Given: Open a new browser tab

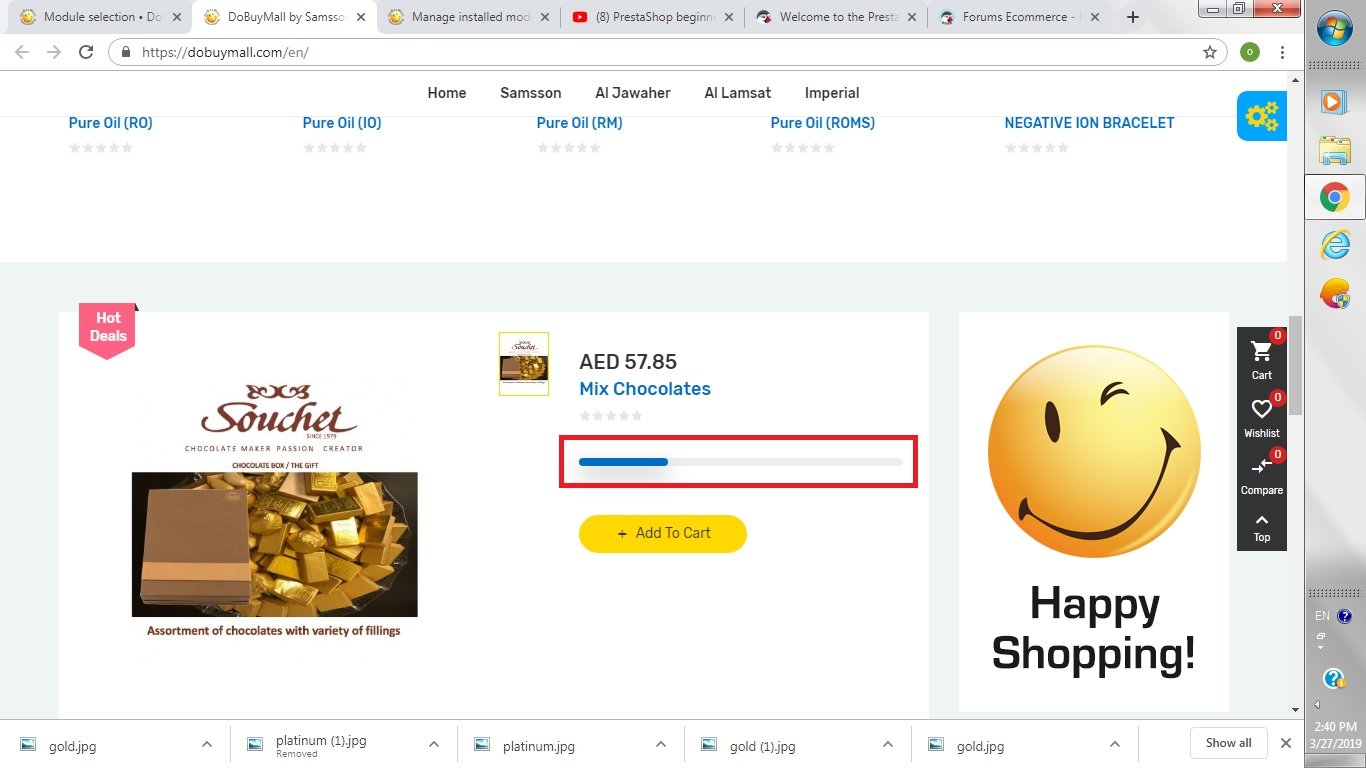Looking at the screenshot, I should click(x=1132, y=17).
